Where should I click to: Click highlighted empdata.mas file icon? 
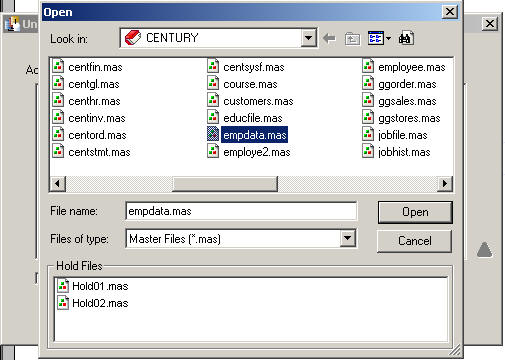[213, 134]
